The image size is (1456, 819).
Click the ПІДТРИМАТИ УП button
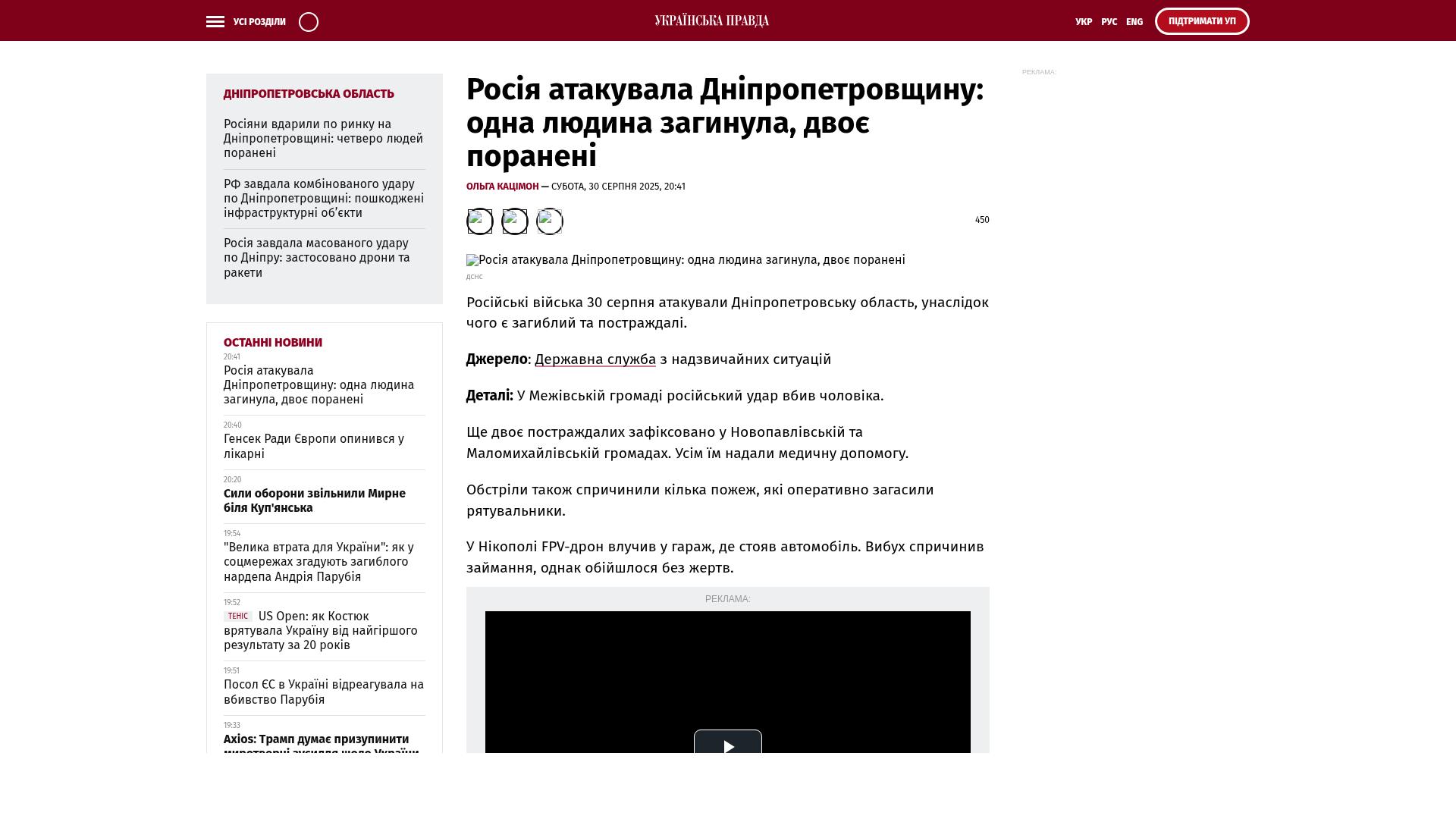[x=1201, y=20]
